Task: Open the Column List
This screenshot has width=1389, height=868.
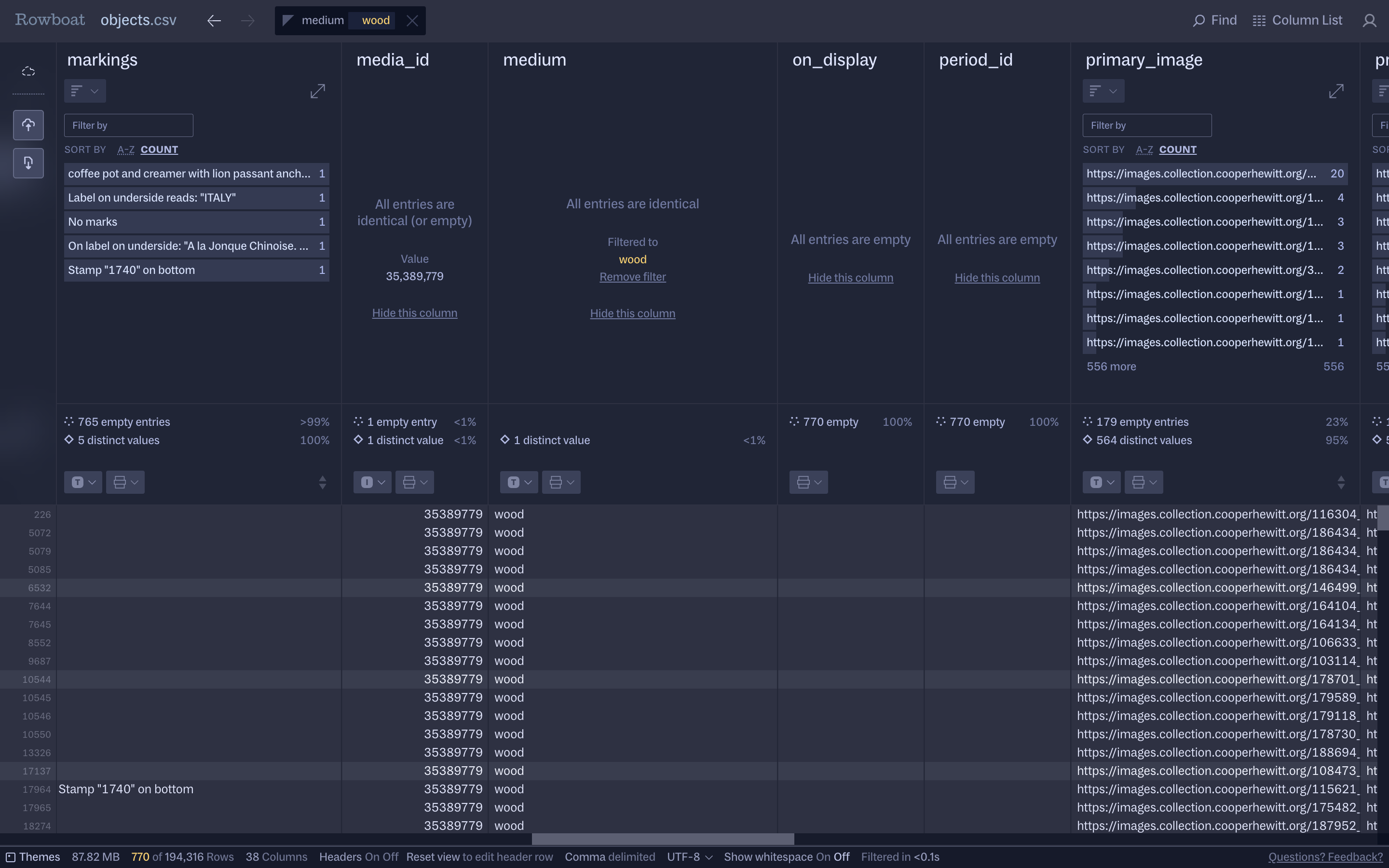Action: 1297,21
